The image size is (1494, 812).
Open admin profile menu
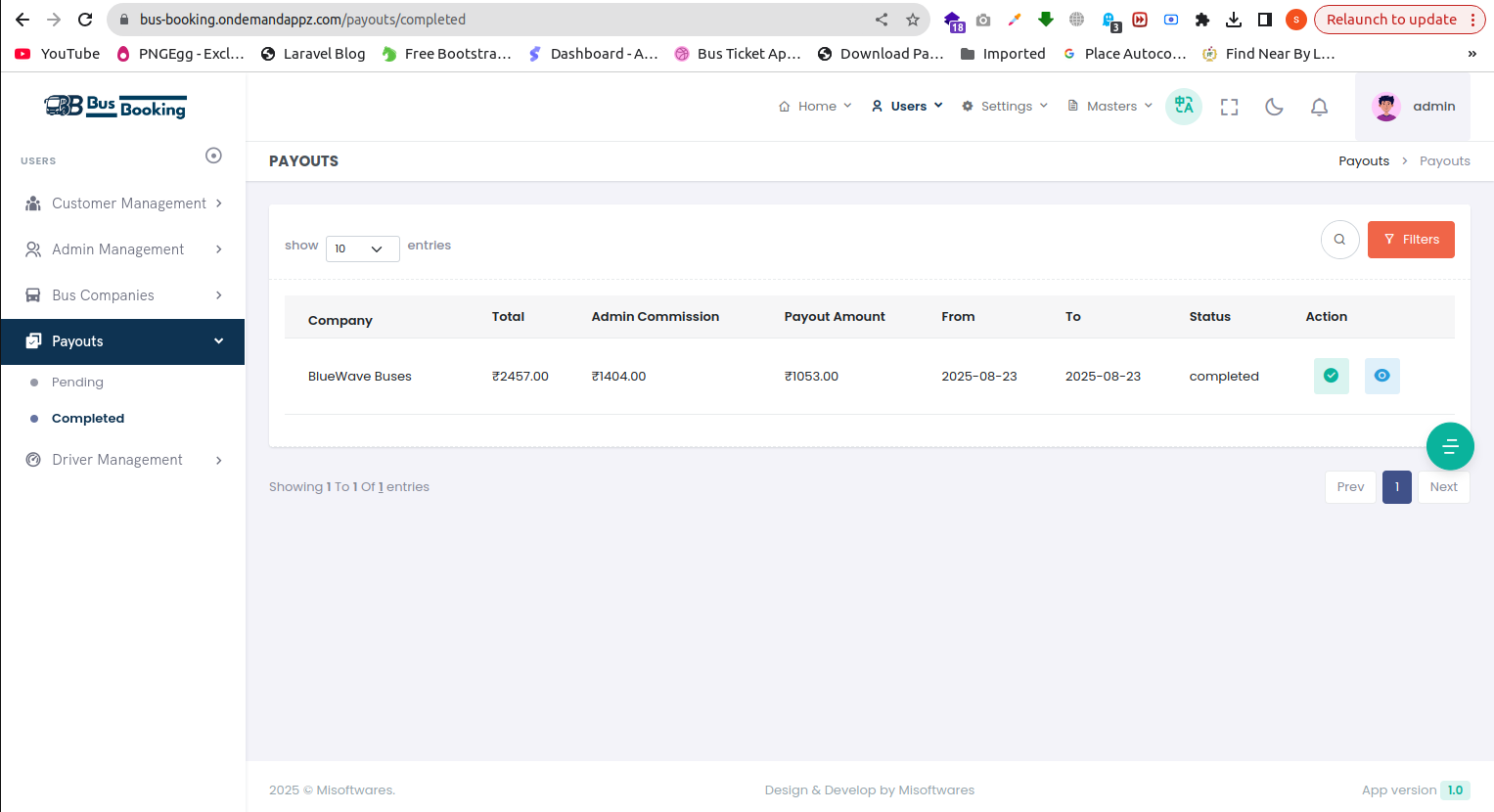tap(1414, 107)
